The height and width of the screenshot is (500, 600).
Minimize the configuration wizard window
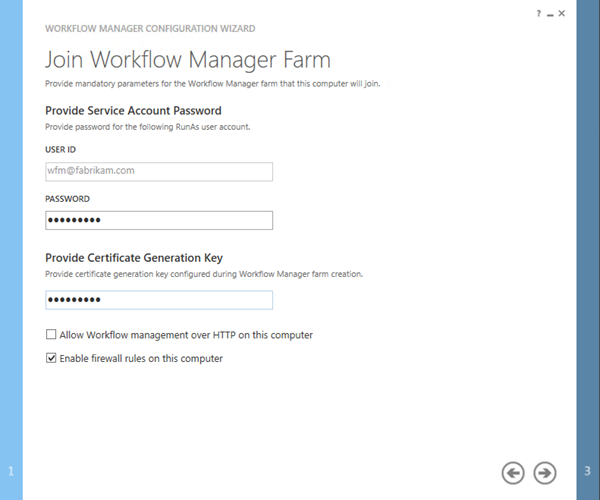click(550, 13)
